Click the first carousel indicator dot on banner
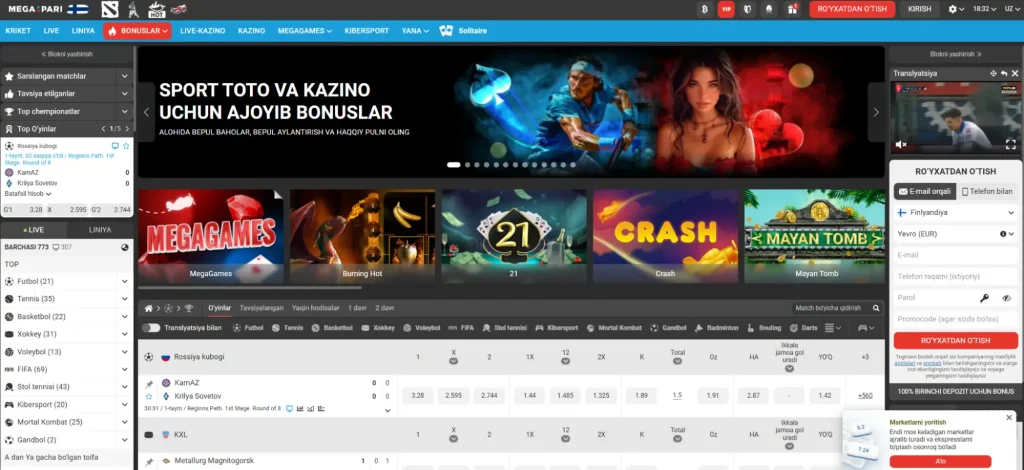1024x470 pixels. [453, 165]
